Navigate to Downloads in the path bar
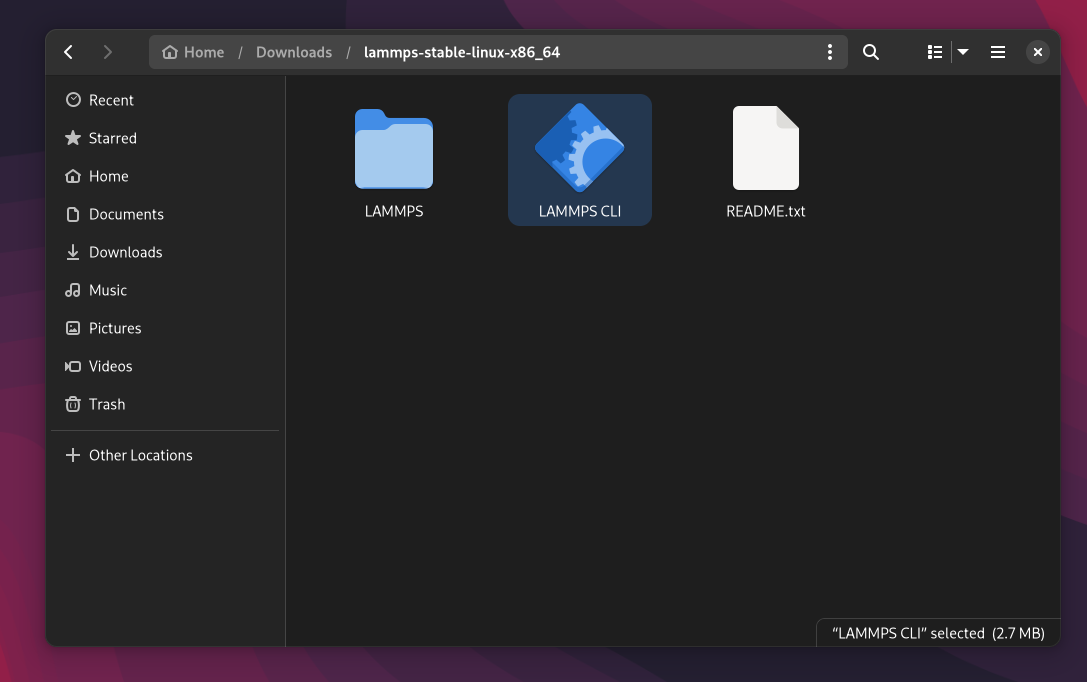Viewport: 1087px width, 682px height. (x=294, y=52)
